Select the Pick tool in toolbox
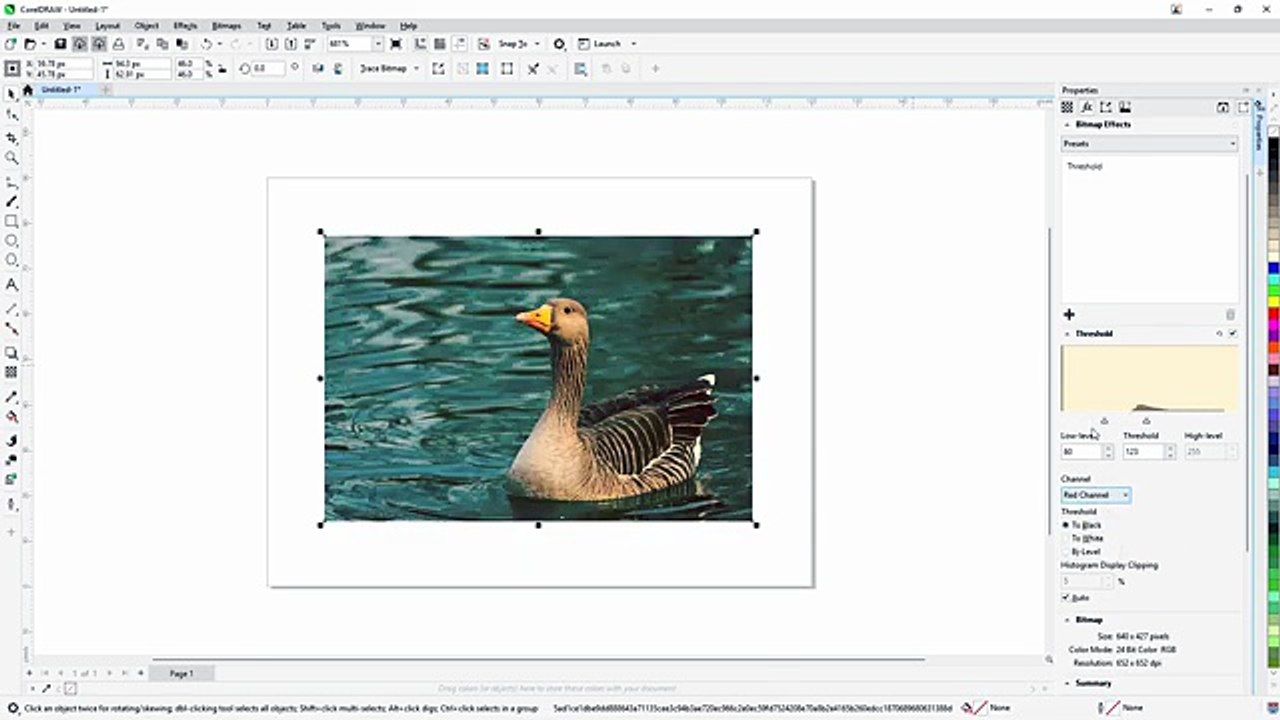Screen dimensions: 1280x720 click(12, 93)
